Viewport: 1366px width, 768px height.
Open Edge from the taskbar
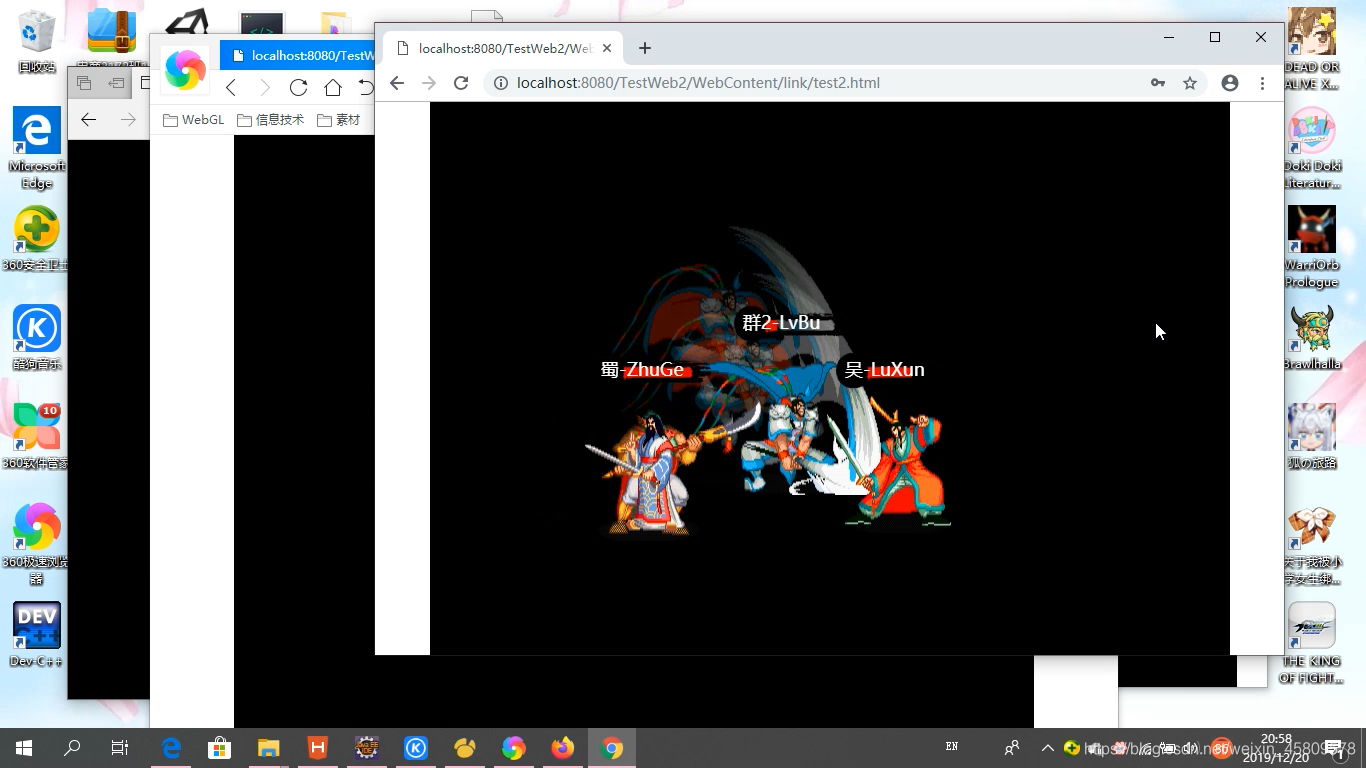point(171,748)
